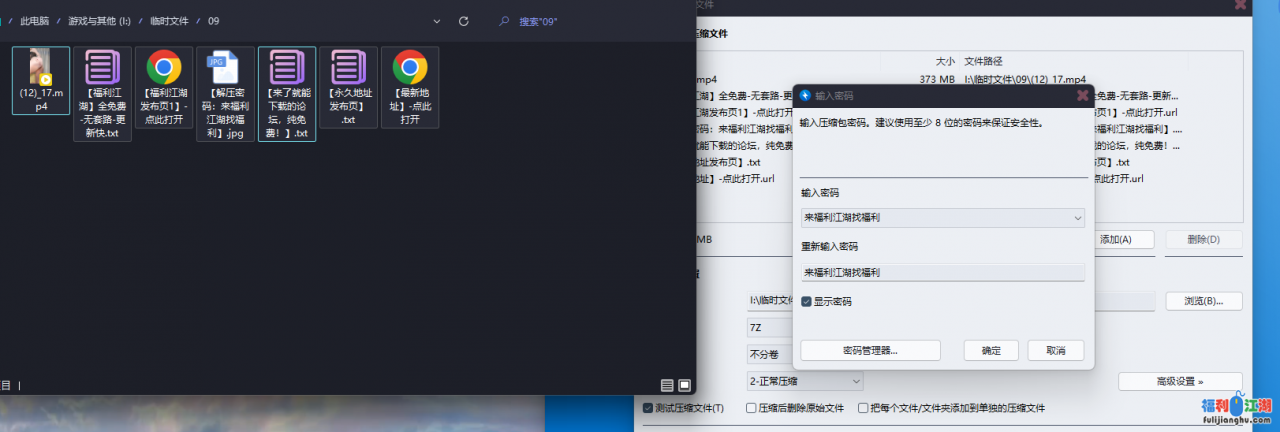Open the 【最新地址】 Chrome shortcut icon
Screen dimensions: 1280x432
click(409, 69)
